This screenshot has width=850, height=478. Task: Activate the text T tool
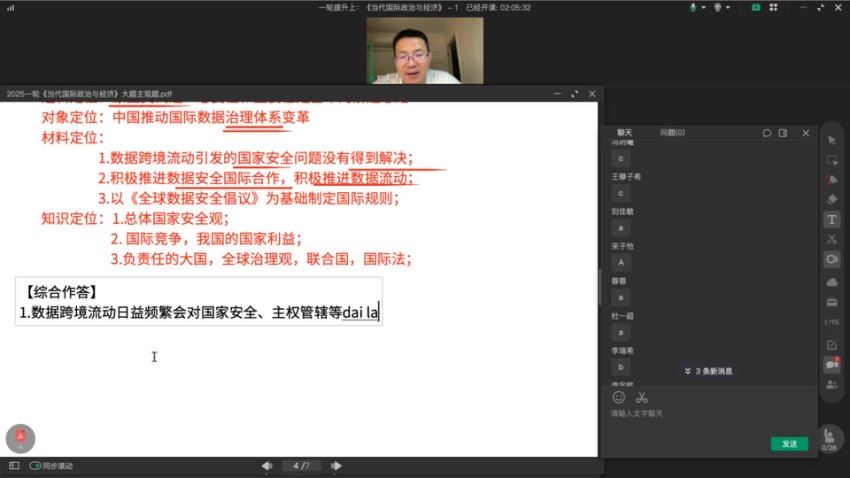(832, 219)
